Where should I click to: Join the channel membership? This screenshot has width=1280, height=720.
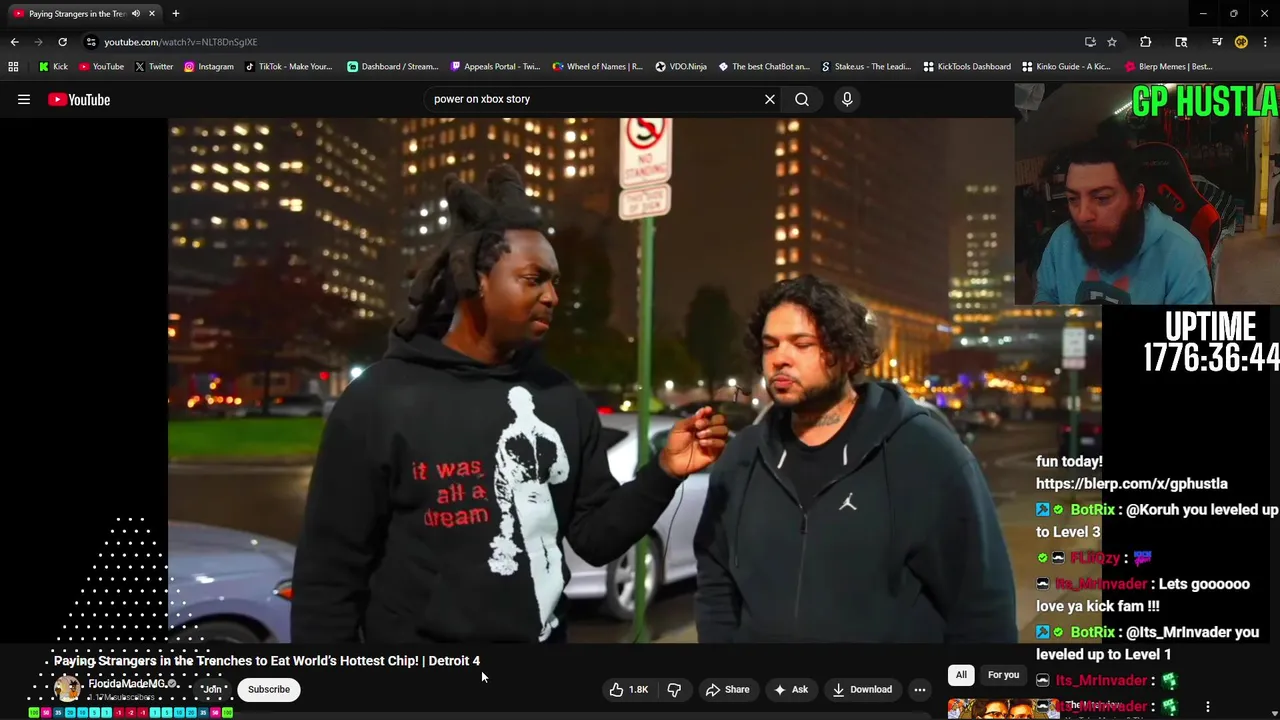coord(212,689)
